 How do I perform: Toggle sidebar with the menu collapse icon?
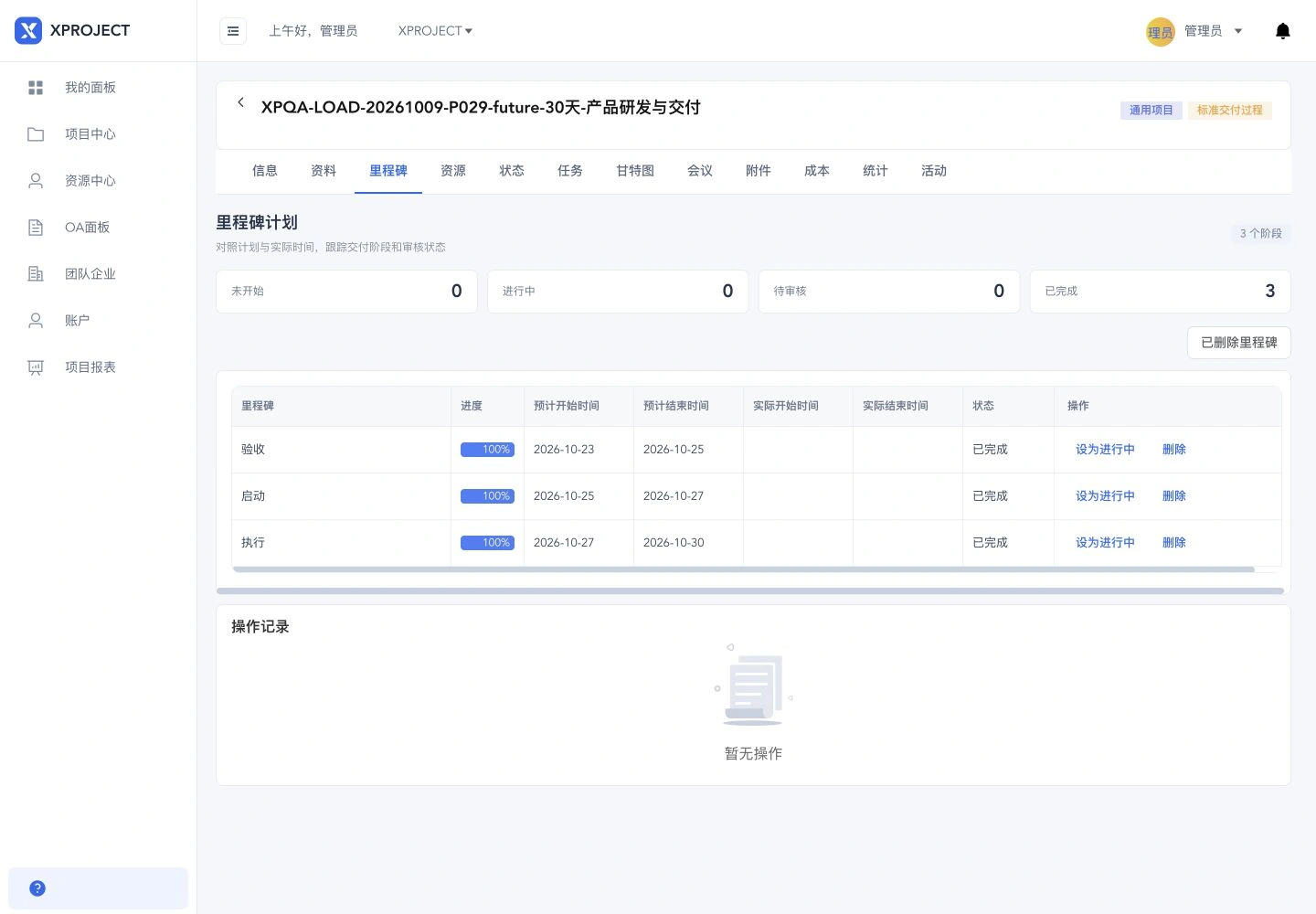tap(233, 31)
